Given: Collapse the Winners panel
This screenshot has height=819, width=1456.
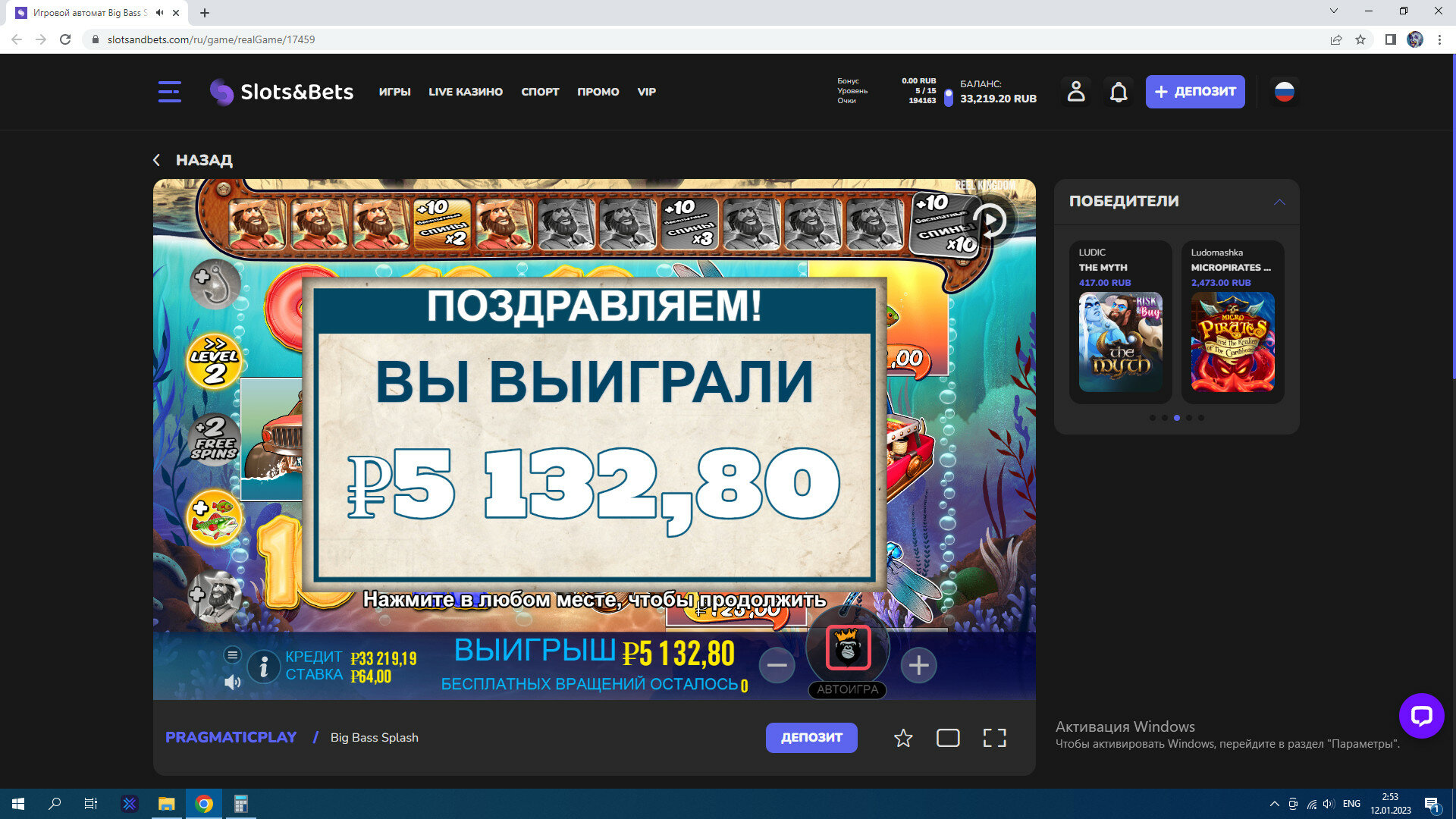Looking at the screenshot, I should click(x=1279, y=202).
